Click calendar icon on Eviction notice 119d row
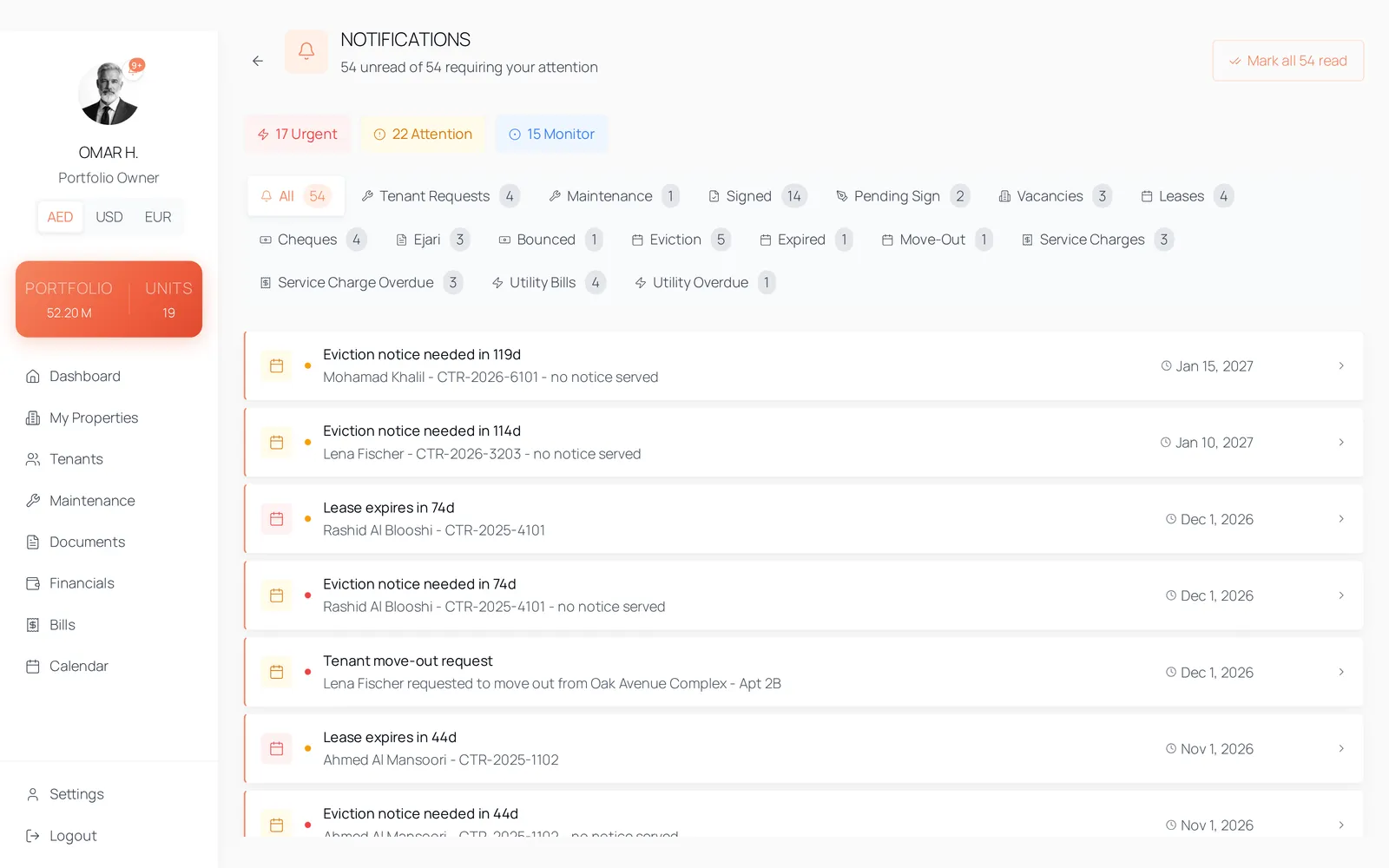Image resolution: width=1389 pixels, height=868 pixels. point(277,365)
